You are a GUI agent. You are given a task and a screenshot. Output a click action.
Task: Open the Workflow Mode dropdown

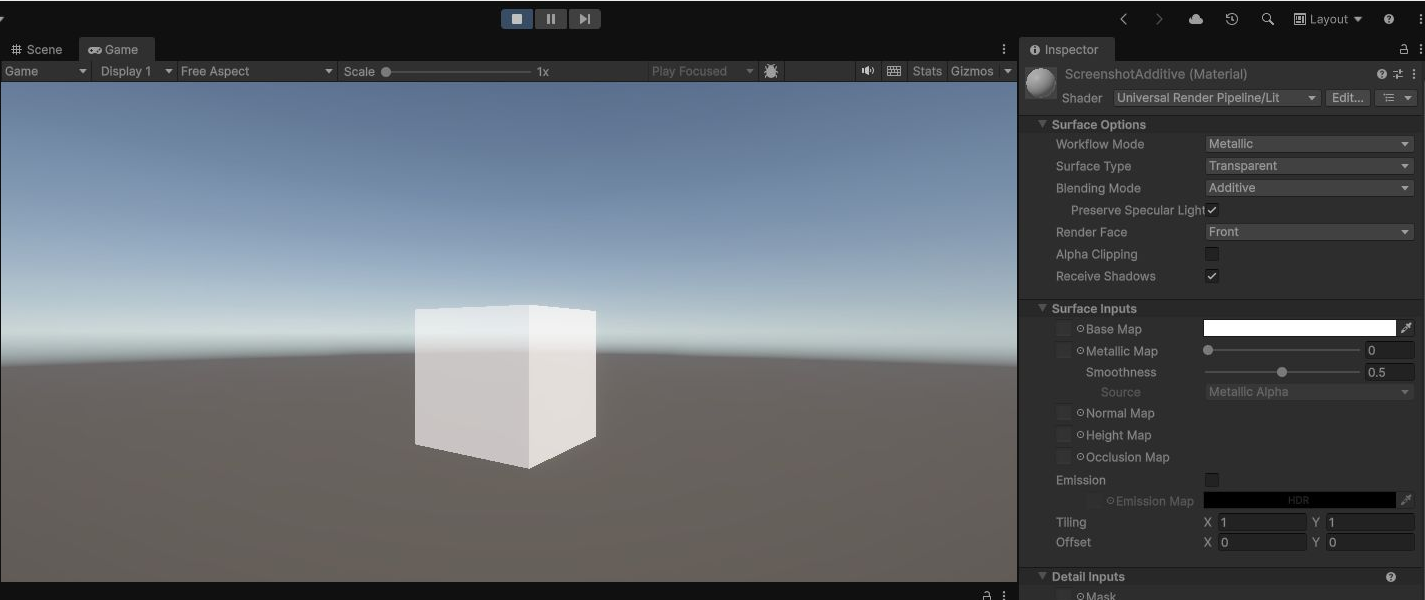coord(1309,144)
